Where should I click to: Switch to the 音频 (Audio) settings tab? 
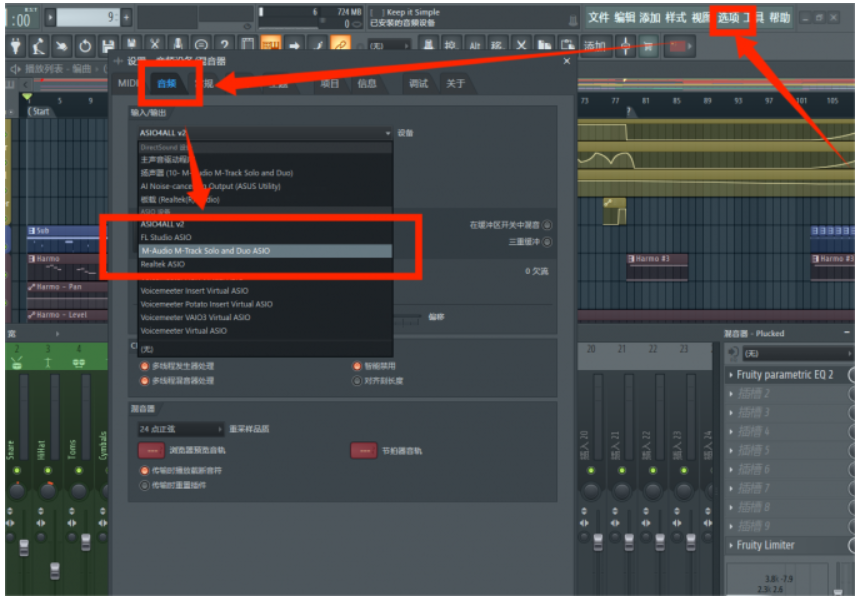tap(165, 84)
